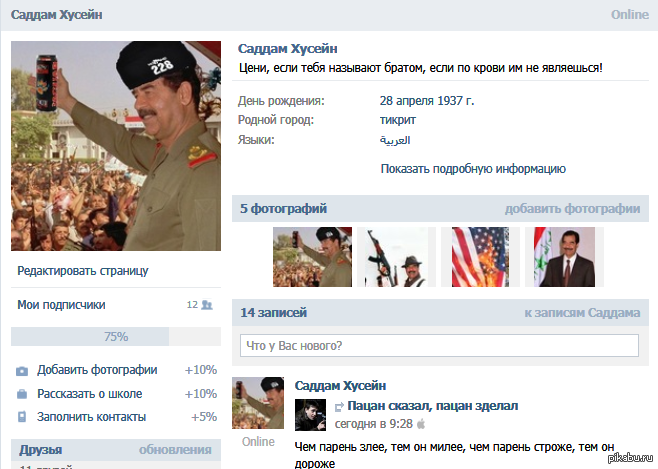Image resolution: width=658 pixels, height=469 pixels.
Task: Open the burning flag photo thumbnail
Action: point(480,257)
